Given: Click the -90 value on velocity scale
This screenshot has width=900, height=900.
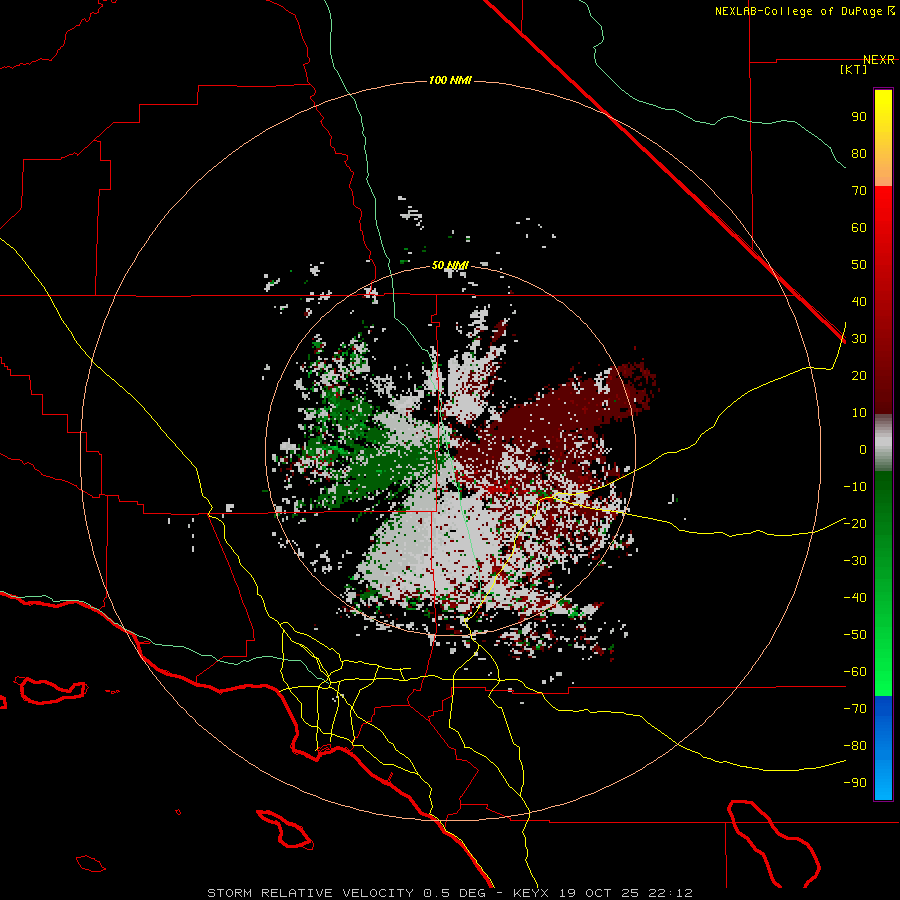Looking at the screenshot, I should point(855,783).
